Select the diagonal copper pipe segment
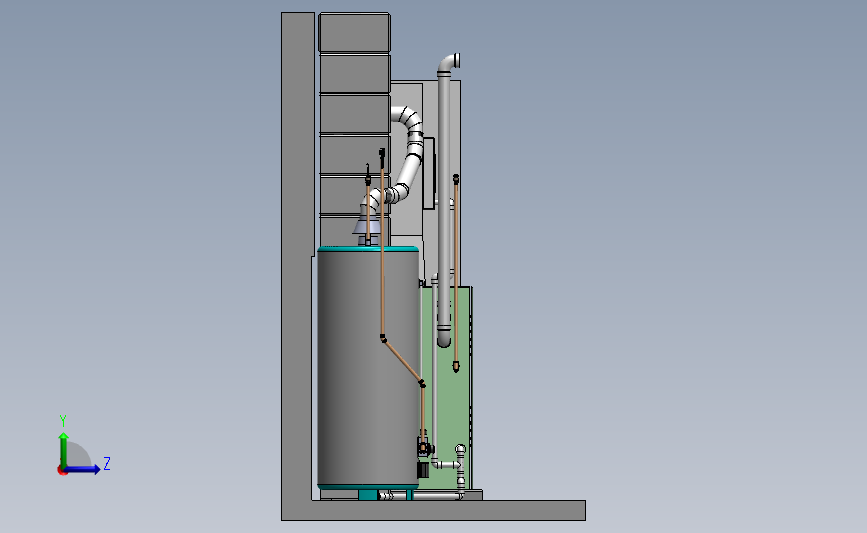This screenshot has height=533, width=867. (x=403, y=361)
